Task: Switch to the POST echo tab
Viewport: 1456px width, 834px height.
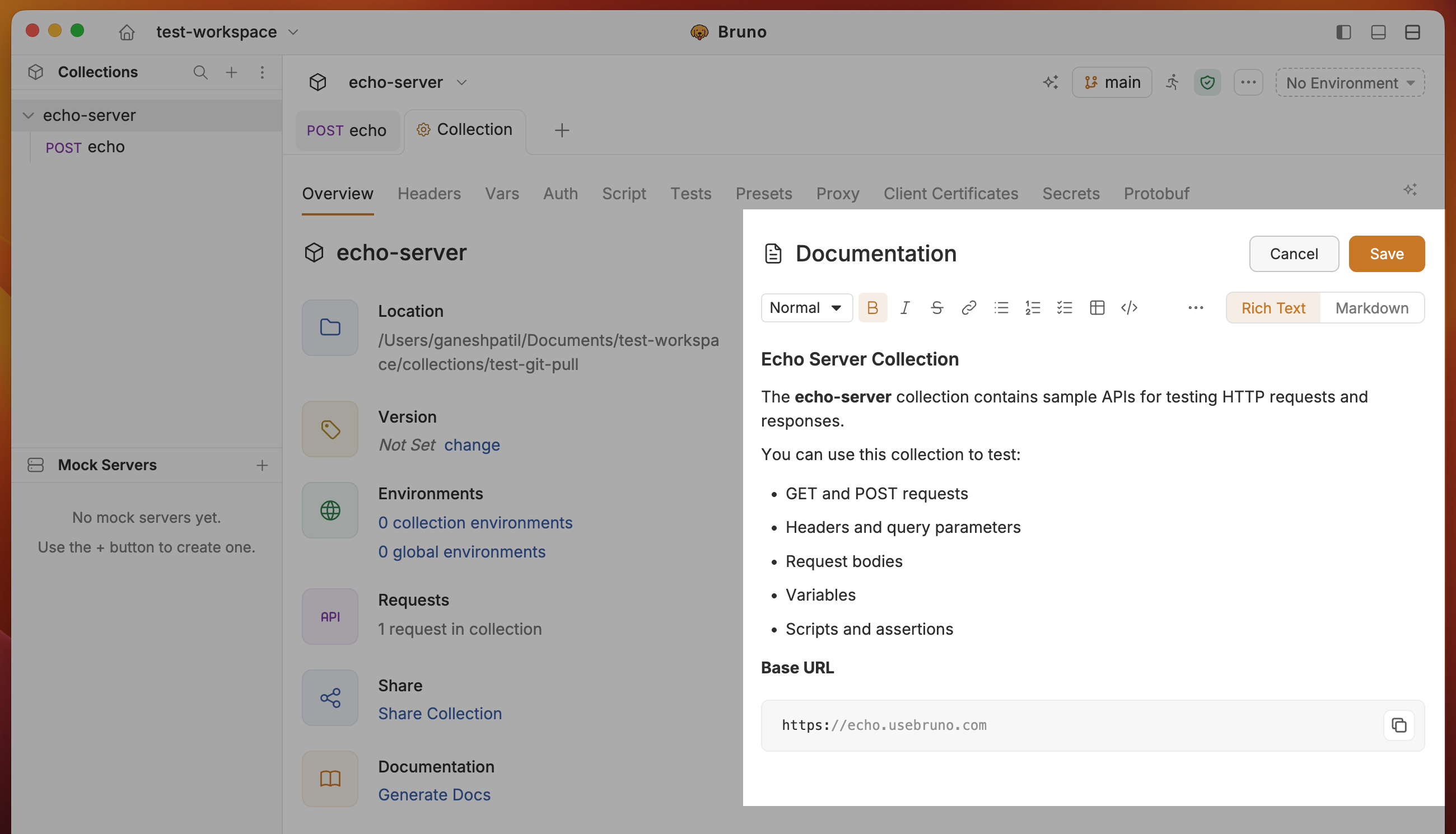Action: pos(347,130)
